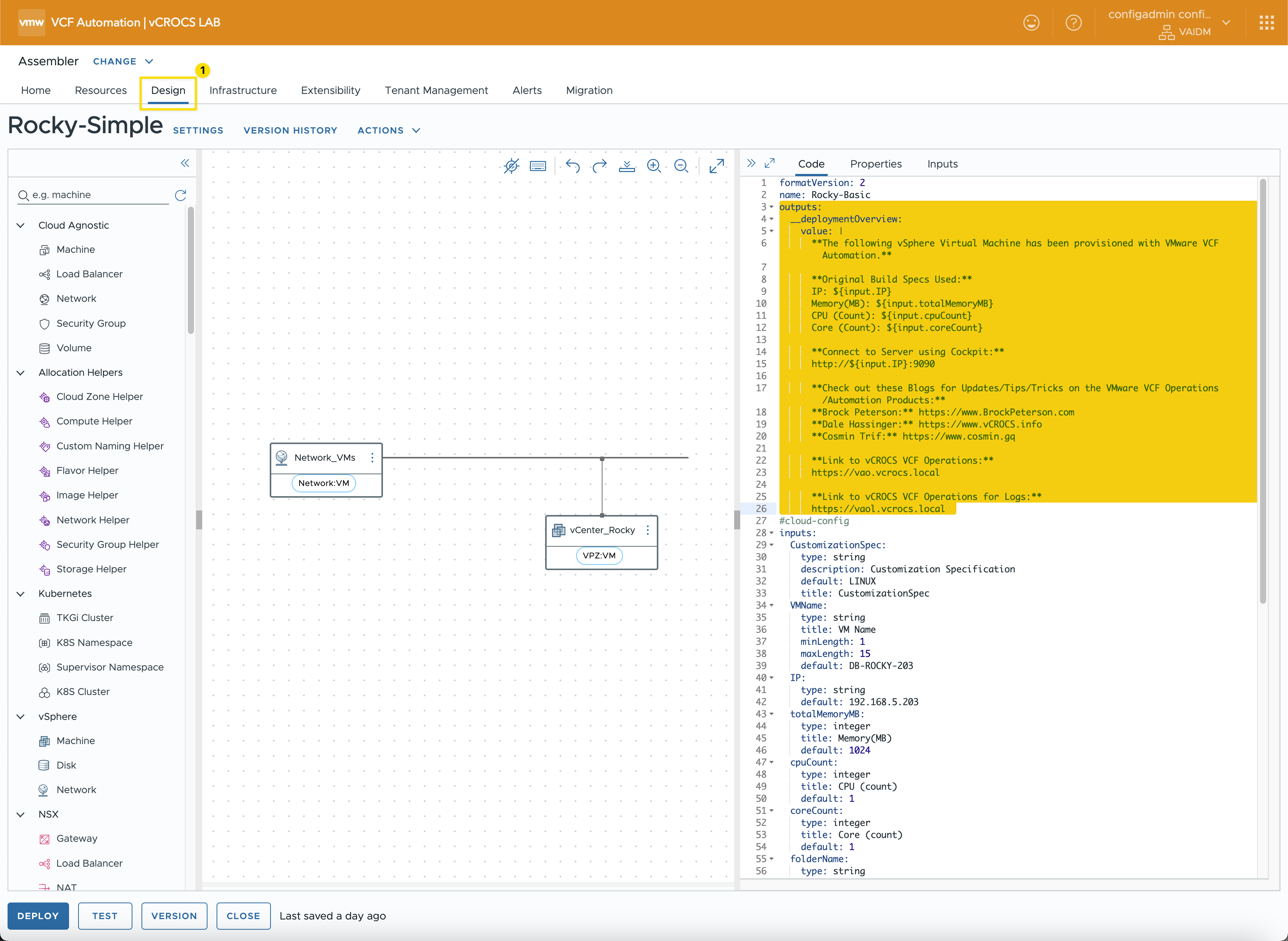Click the undo arrow in canvas toolbar
Viewport: 1288px width, 941px height.
pyautogui.click(x=572, y=166)
